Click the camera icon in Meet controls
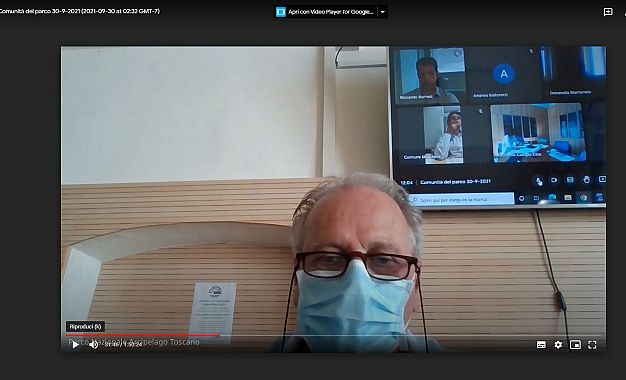This screenshot has height=380, width=626. [554, 180]
